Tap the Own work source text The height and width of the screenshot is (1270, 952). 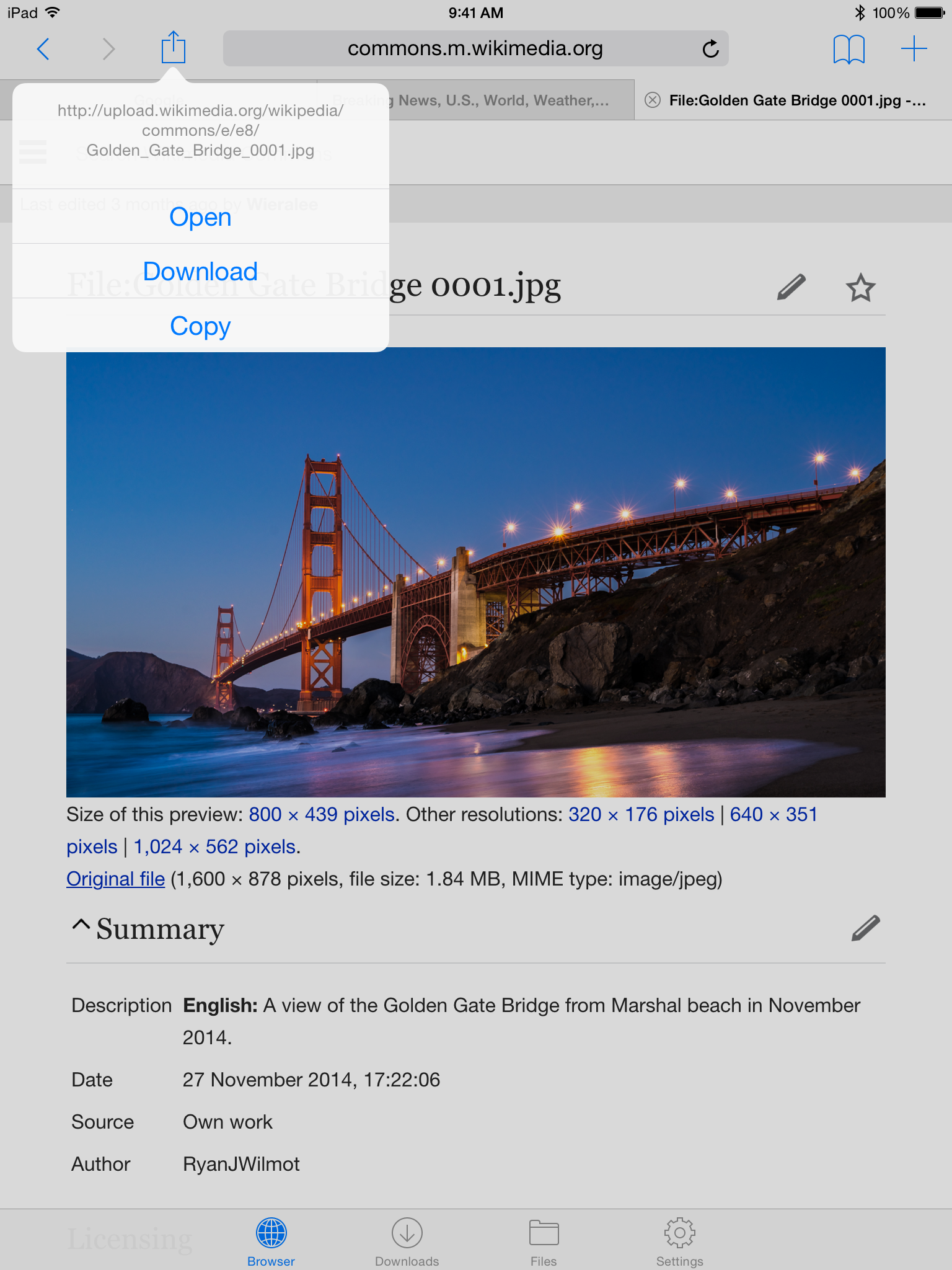[227, 1122]
